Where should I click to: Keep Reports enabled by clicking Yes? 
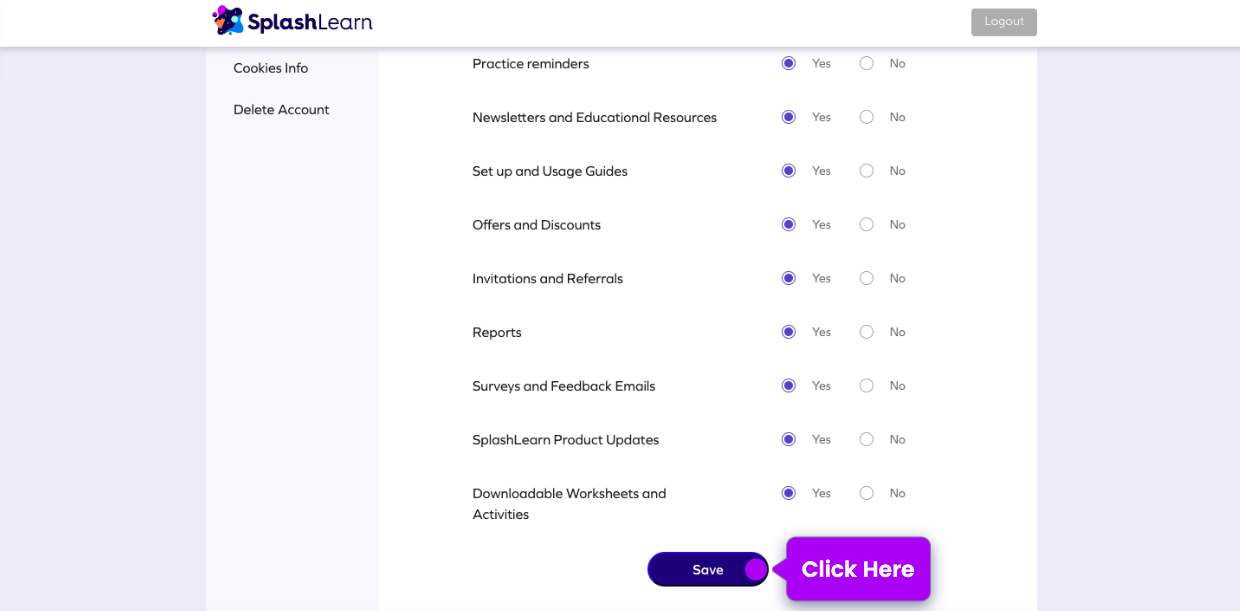(x=788, y=331)
